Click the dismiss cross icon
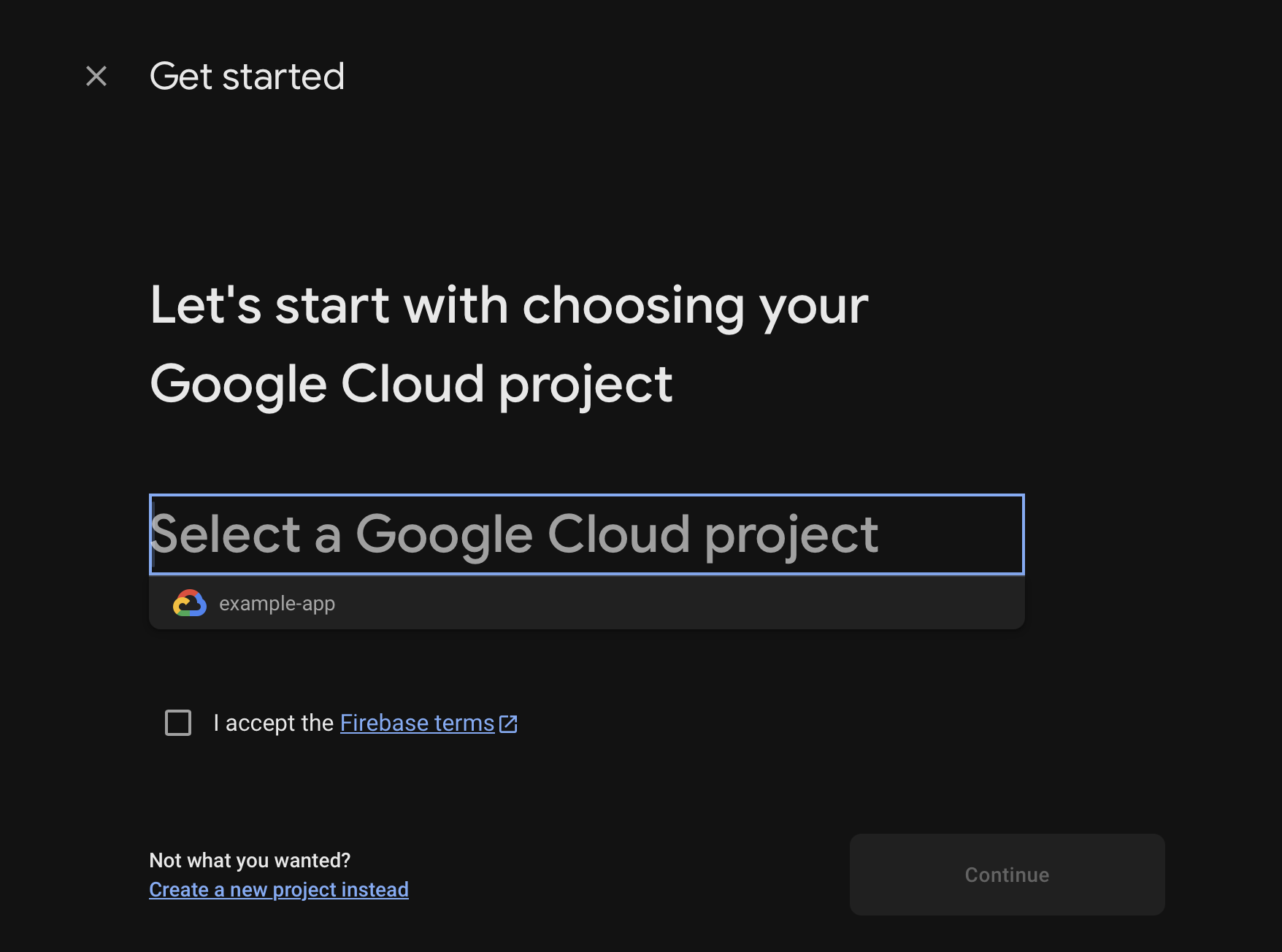Image resolution: width=1282 pixels, height=952 pixels. (x=96, y=75)
